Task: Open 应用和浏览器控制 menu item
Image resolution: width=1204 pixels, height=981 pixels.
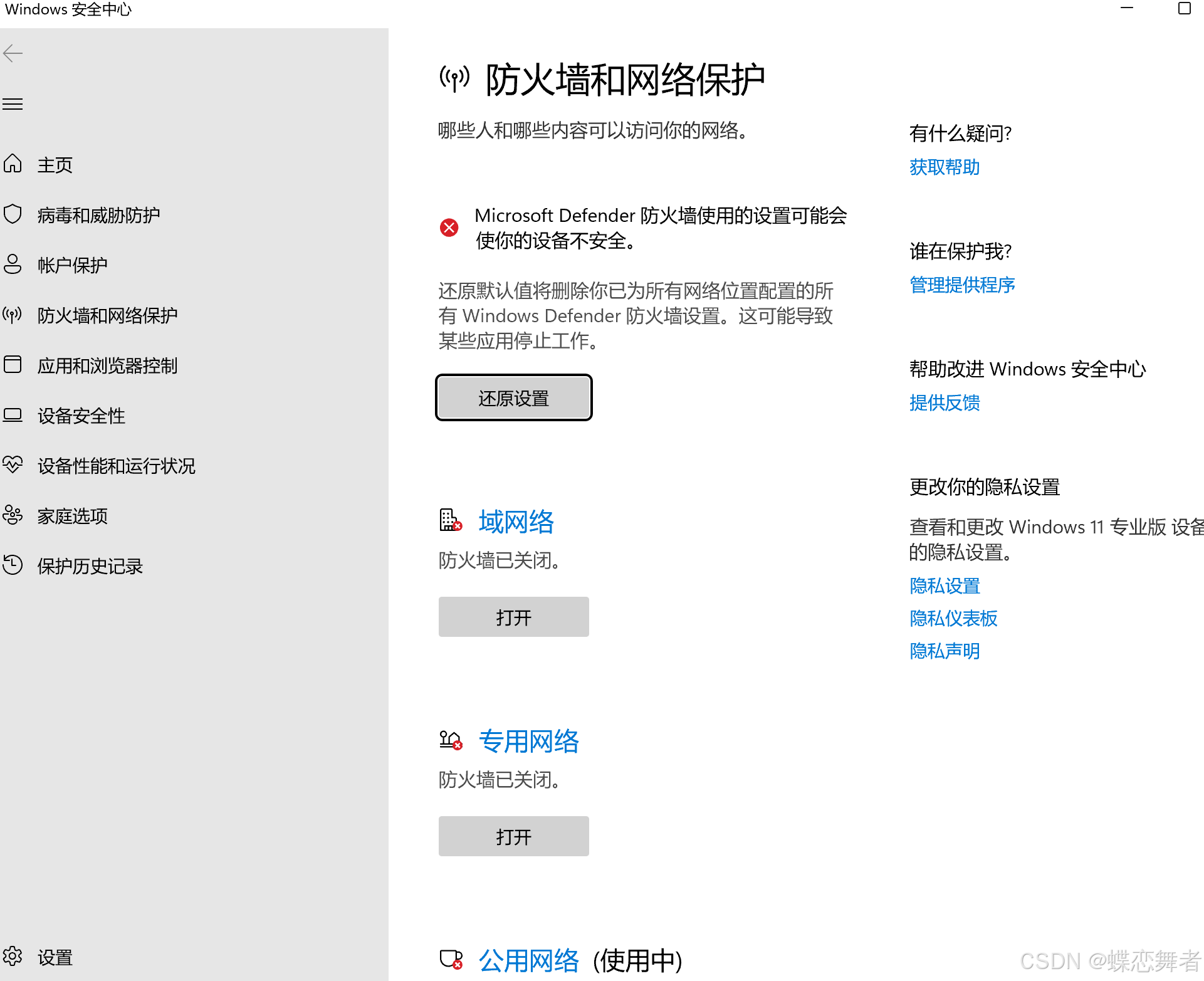Action: coord(107,365)
